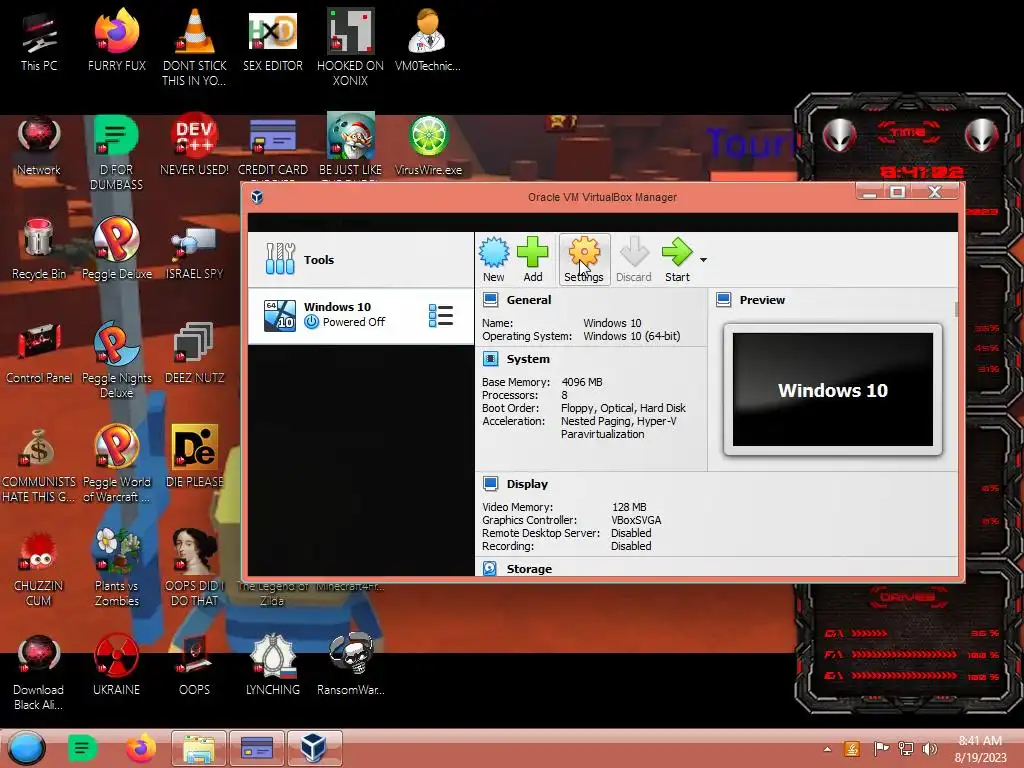Select the UKRAINE radiation desktop icon
This screenshot has height=768, width=1024.
pyautogui.click(x=116, y=665)
